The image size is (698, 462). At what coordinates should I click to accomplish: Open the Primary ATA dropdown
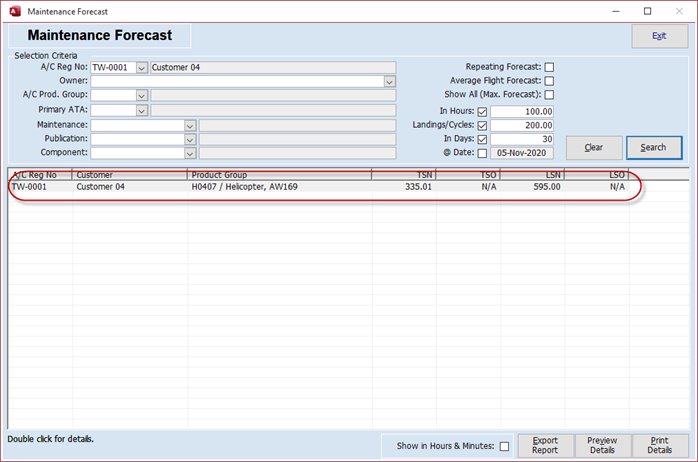pyautogui.click(x=141, y=110)
